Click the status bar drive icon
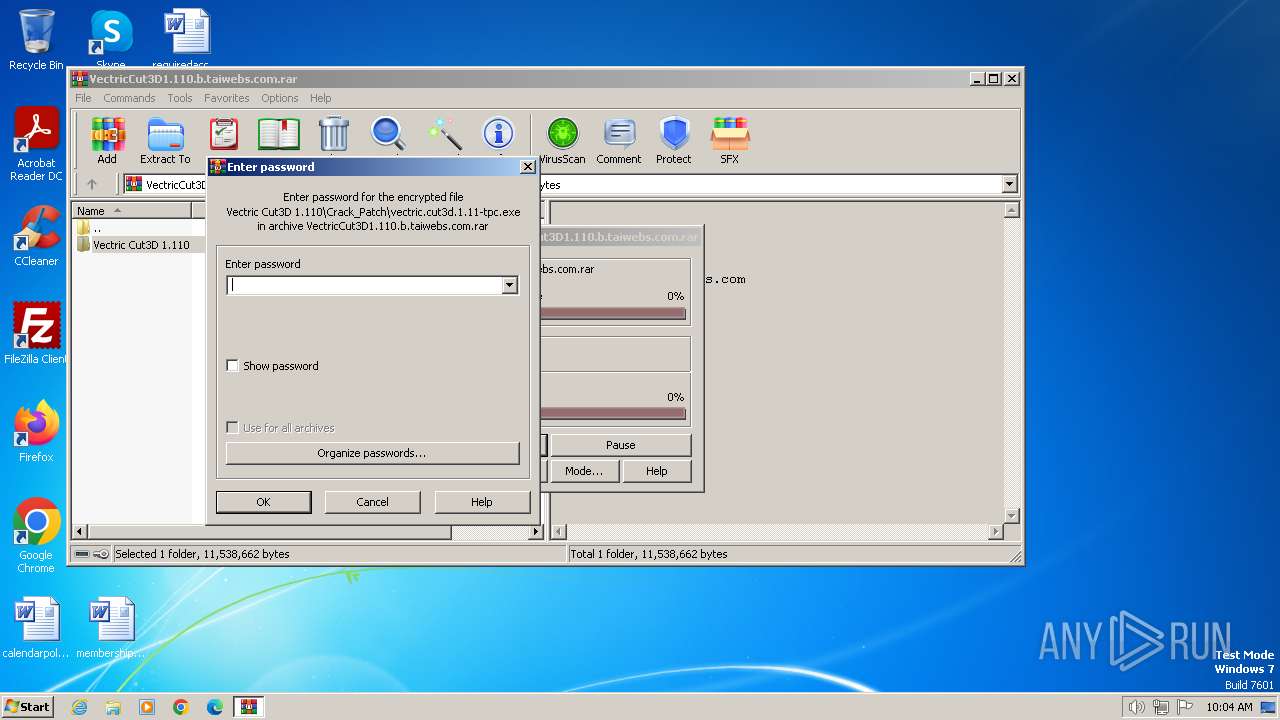The image size is (1280, 720). tap(82, 554)
